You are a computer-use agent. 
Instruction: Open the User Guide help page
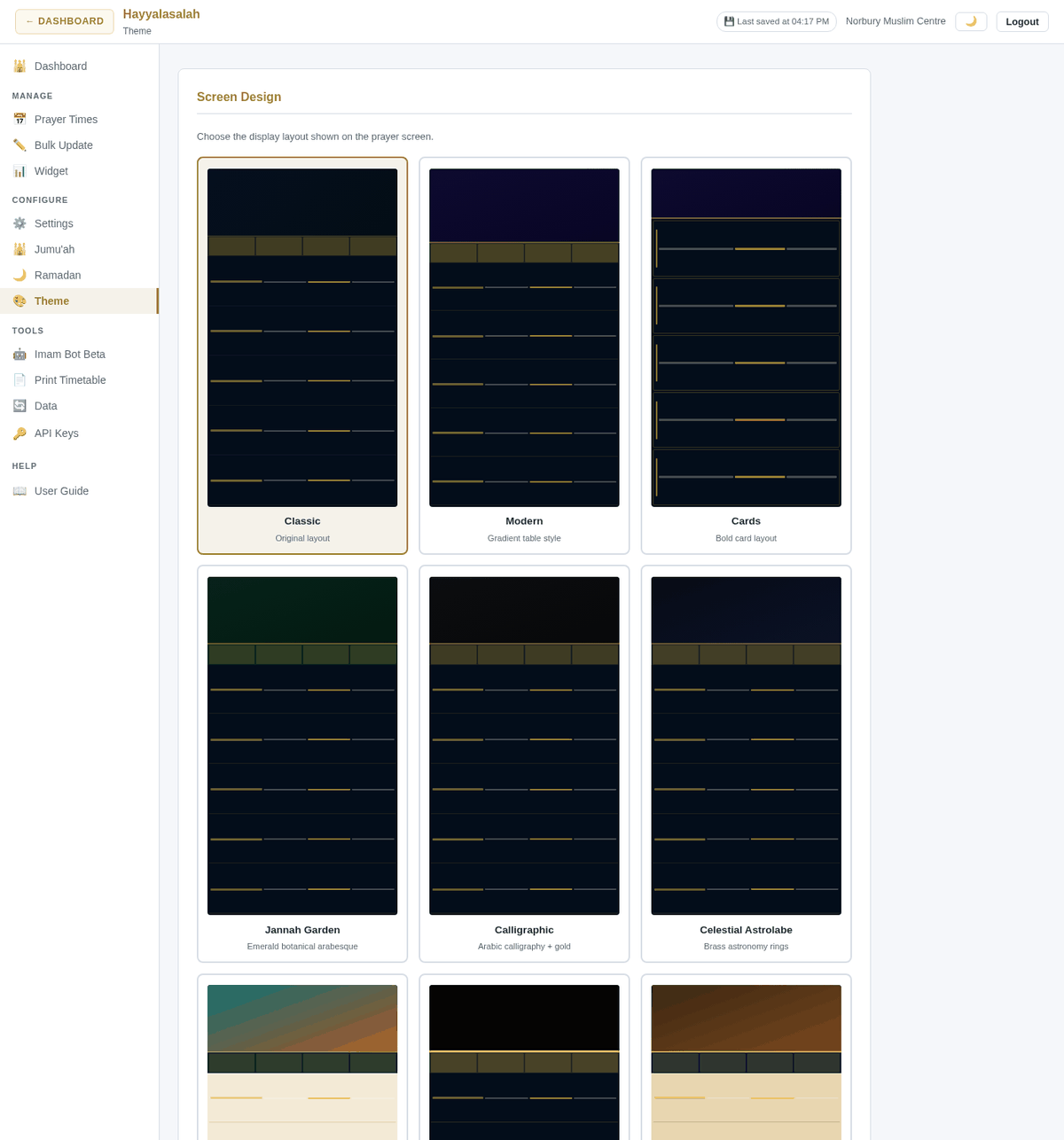pyautogui.click(x=79, y=490)
